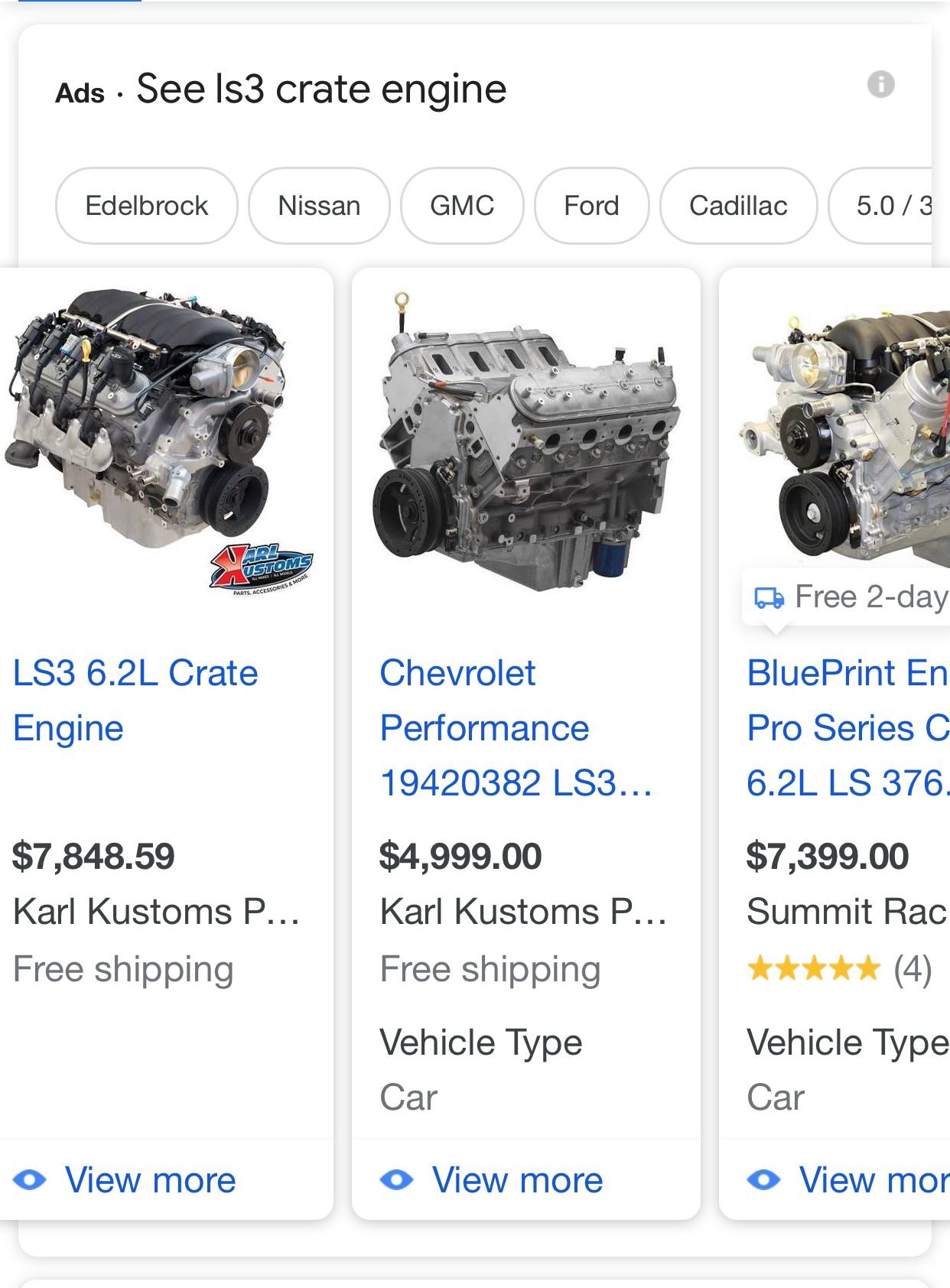This screenshot has width=950, height=1288.
Task: Enable the GMC brand filter
Action: [x=461, y=206]
